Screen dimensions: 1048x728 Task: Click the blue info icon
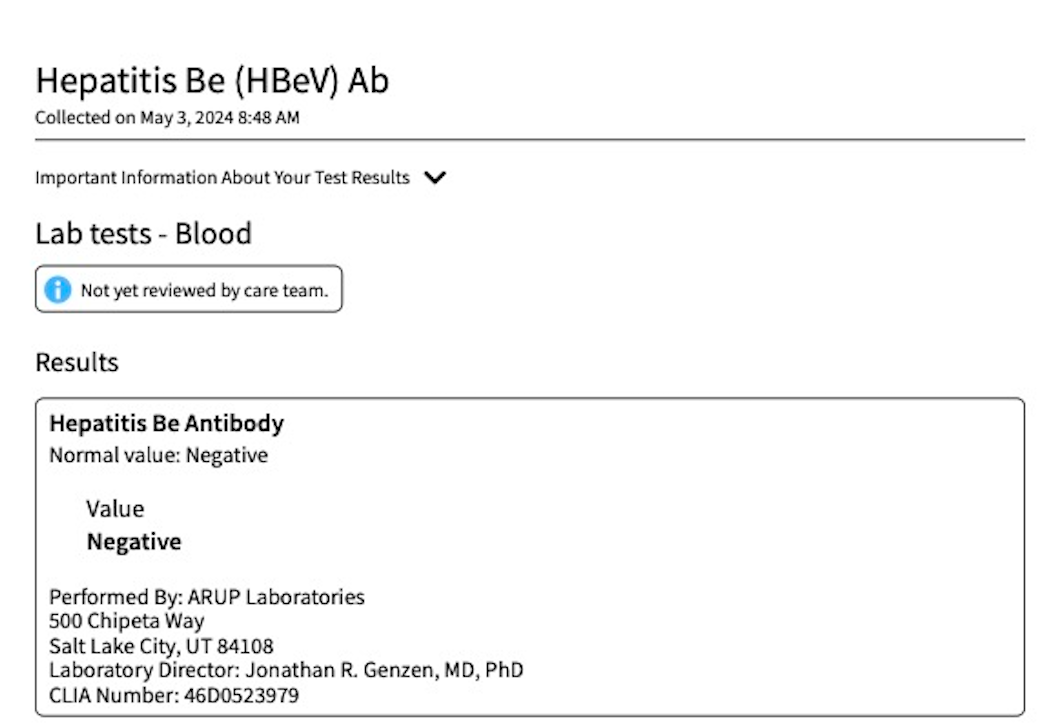57,289
